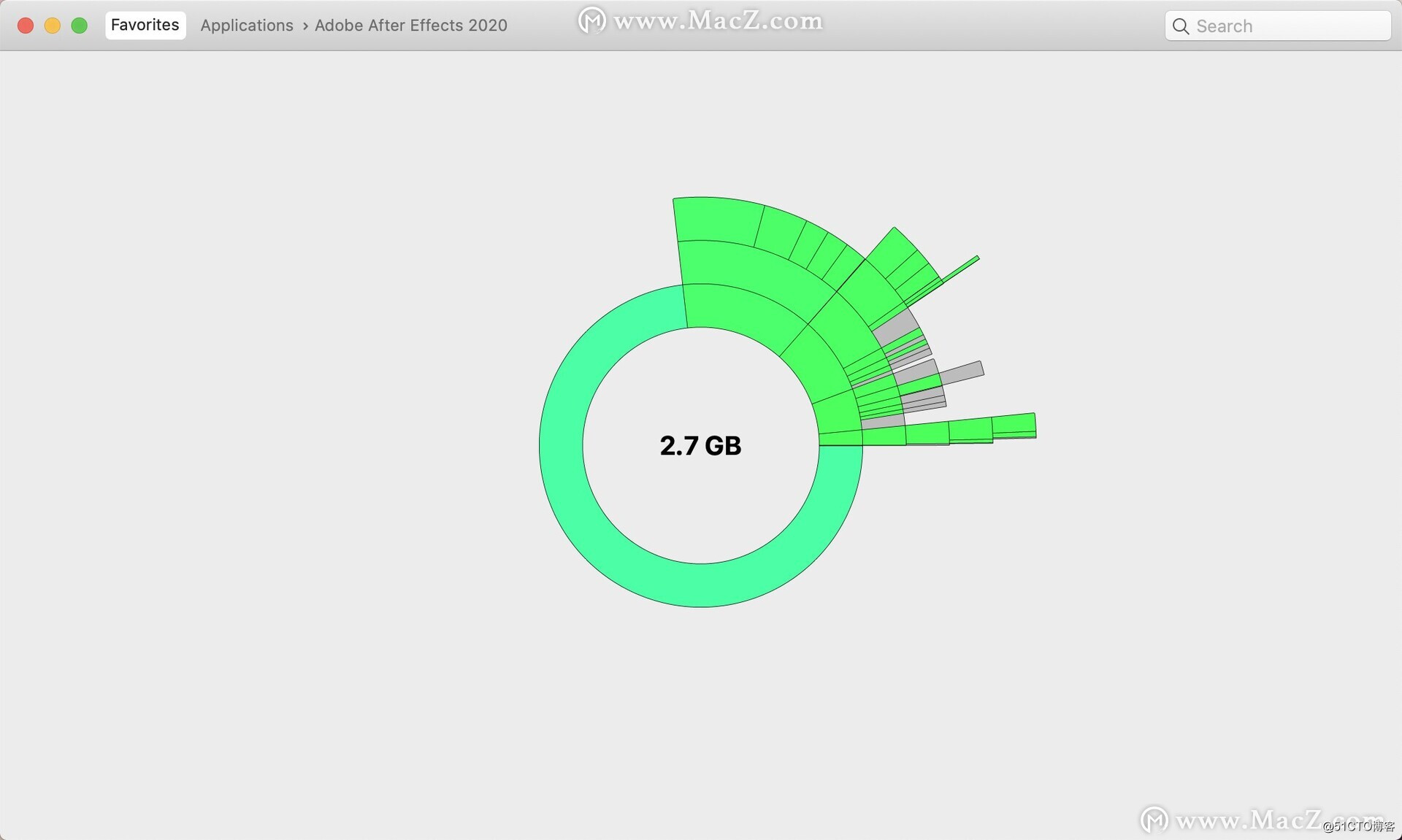
Task: Click the Favorites button
Action: (x=145, y=25)
